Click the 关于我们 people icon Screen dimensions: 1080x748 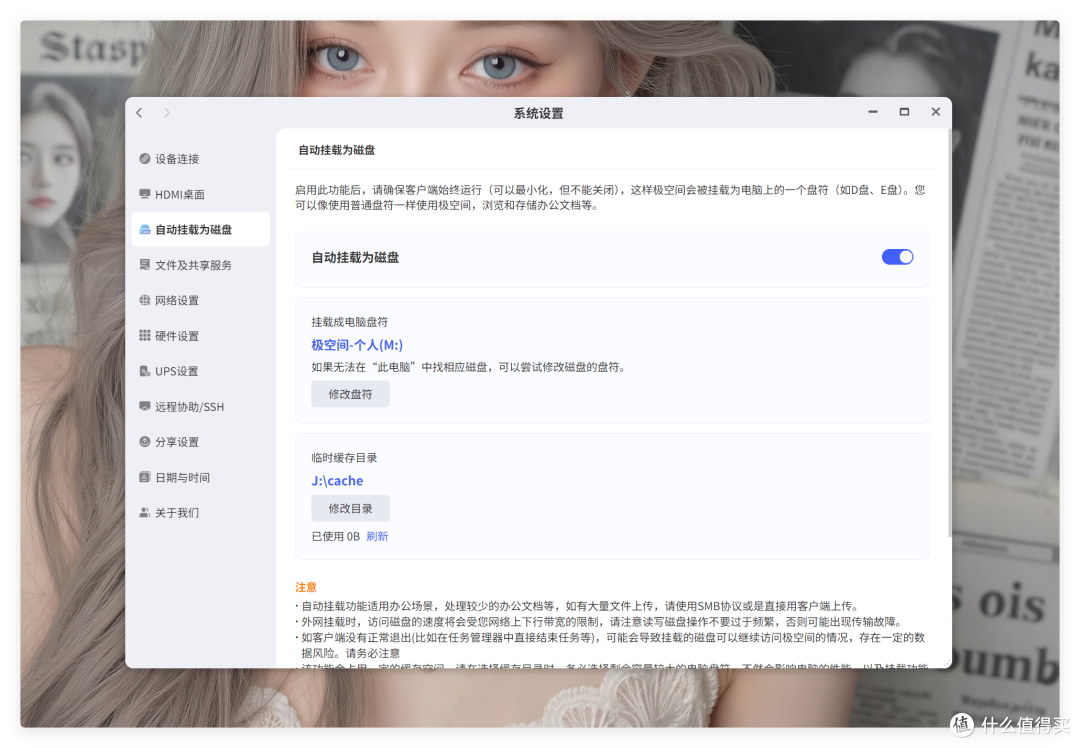click(145, 512)
